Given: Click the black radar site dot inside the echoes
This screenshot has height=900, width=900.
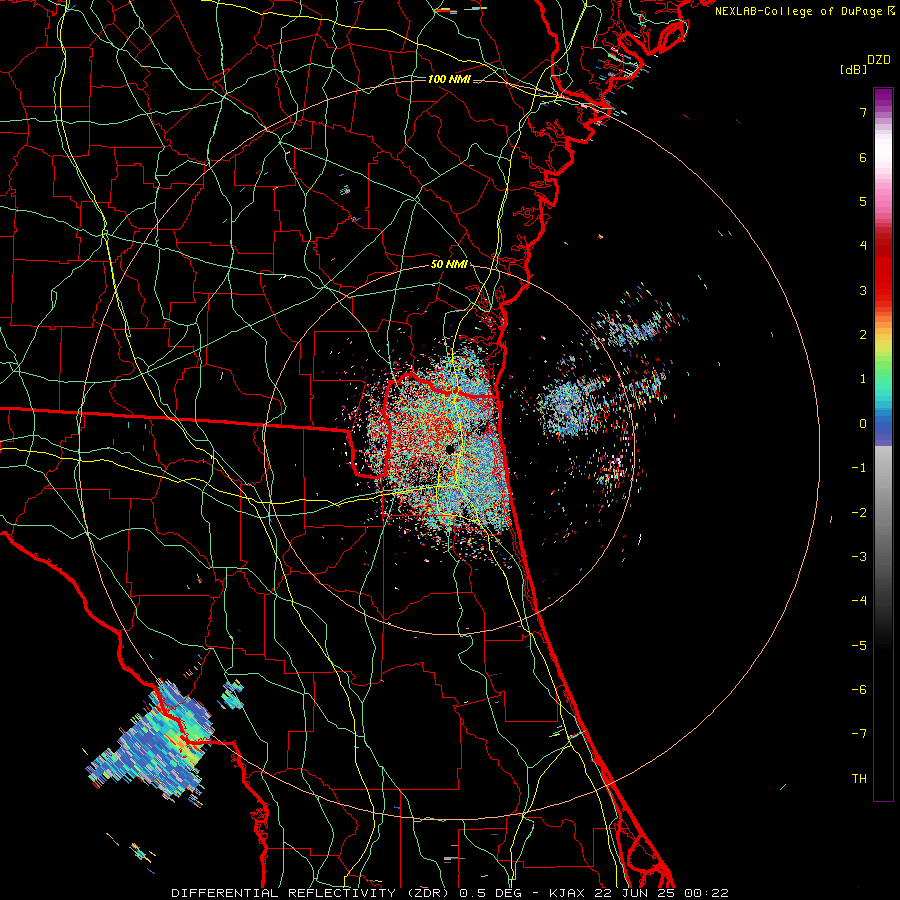Looking at the screenshot, I should (x=451, y=449).
